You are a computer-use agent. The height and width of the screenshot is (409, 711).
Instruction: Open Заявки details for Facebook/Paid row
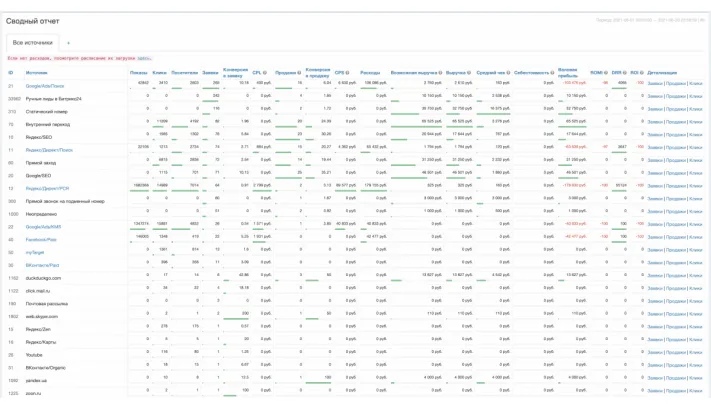pyautogui.click(x=655, y=237)
